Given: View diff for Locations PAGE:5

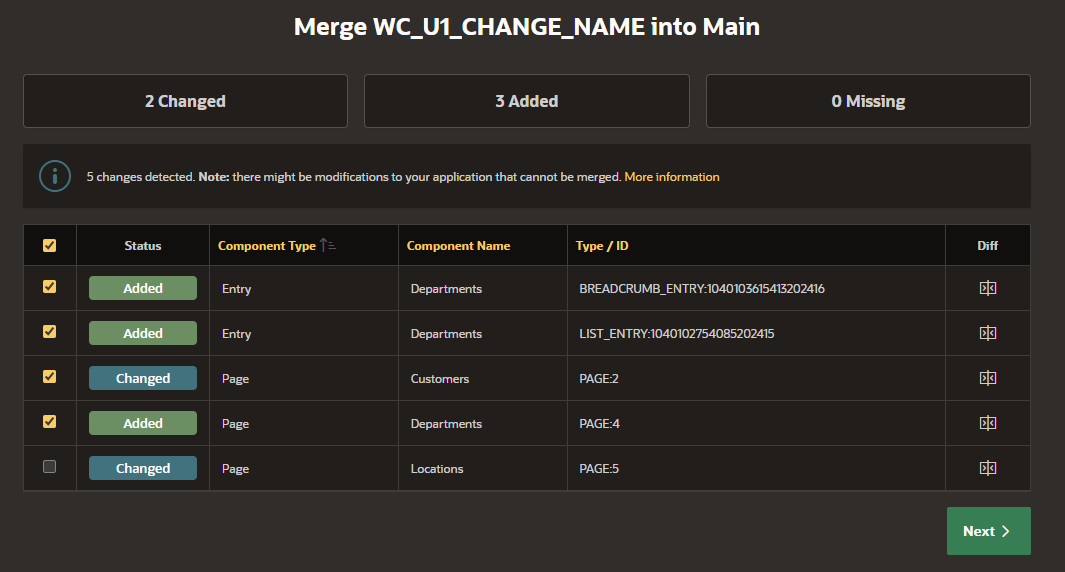Looking at the screenshot, I should click(x=988, y=468).
